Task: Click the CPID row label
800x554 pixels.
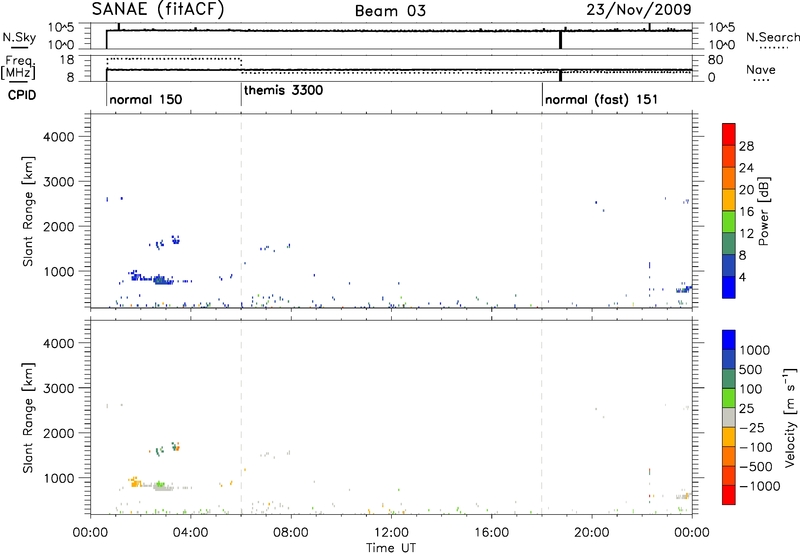Action: 22,95
